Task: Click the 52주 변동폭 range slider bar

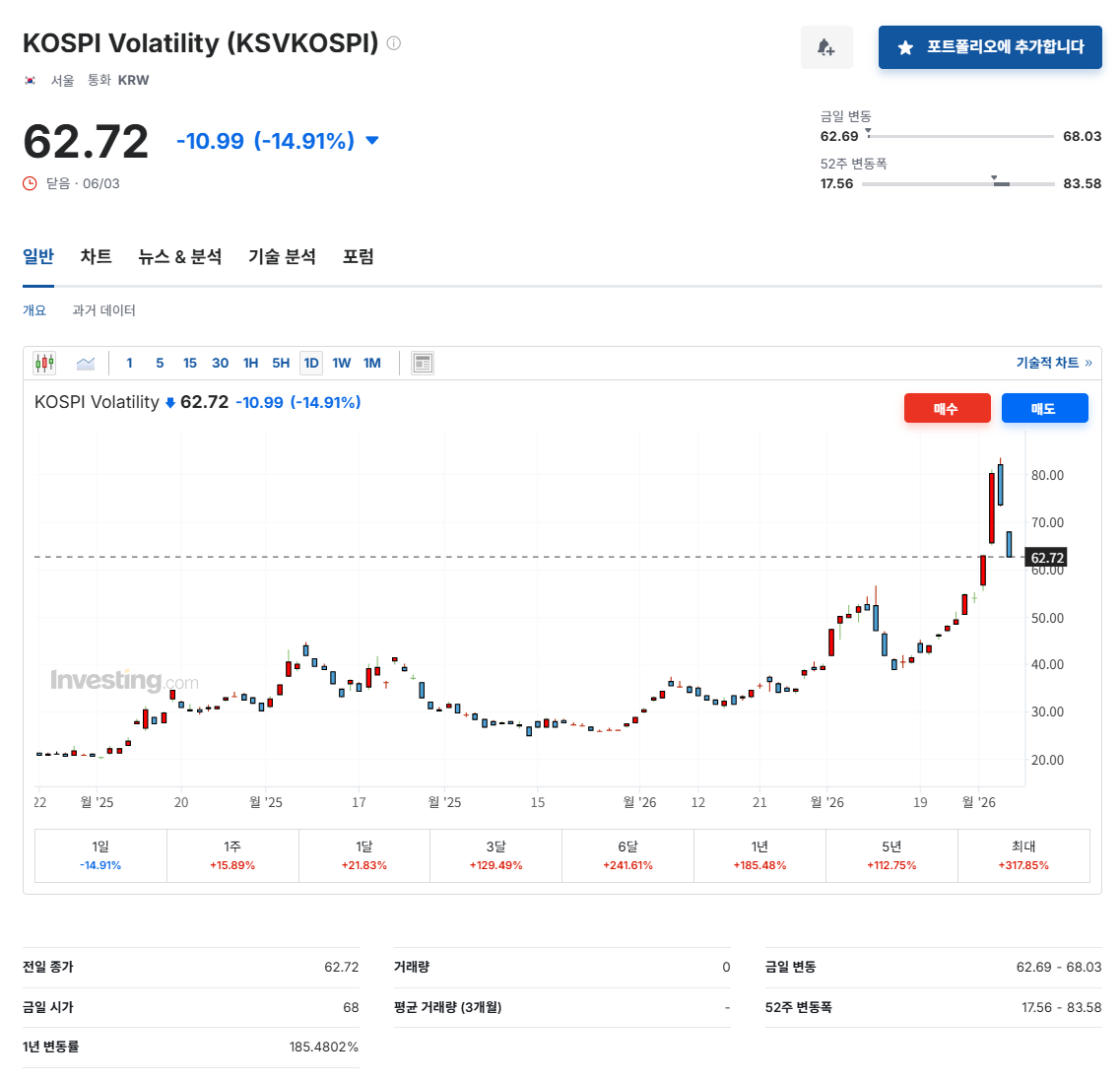Action: pos(957,183)
